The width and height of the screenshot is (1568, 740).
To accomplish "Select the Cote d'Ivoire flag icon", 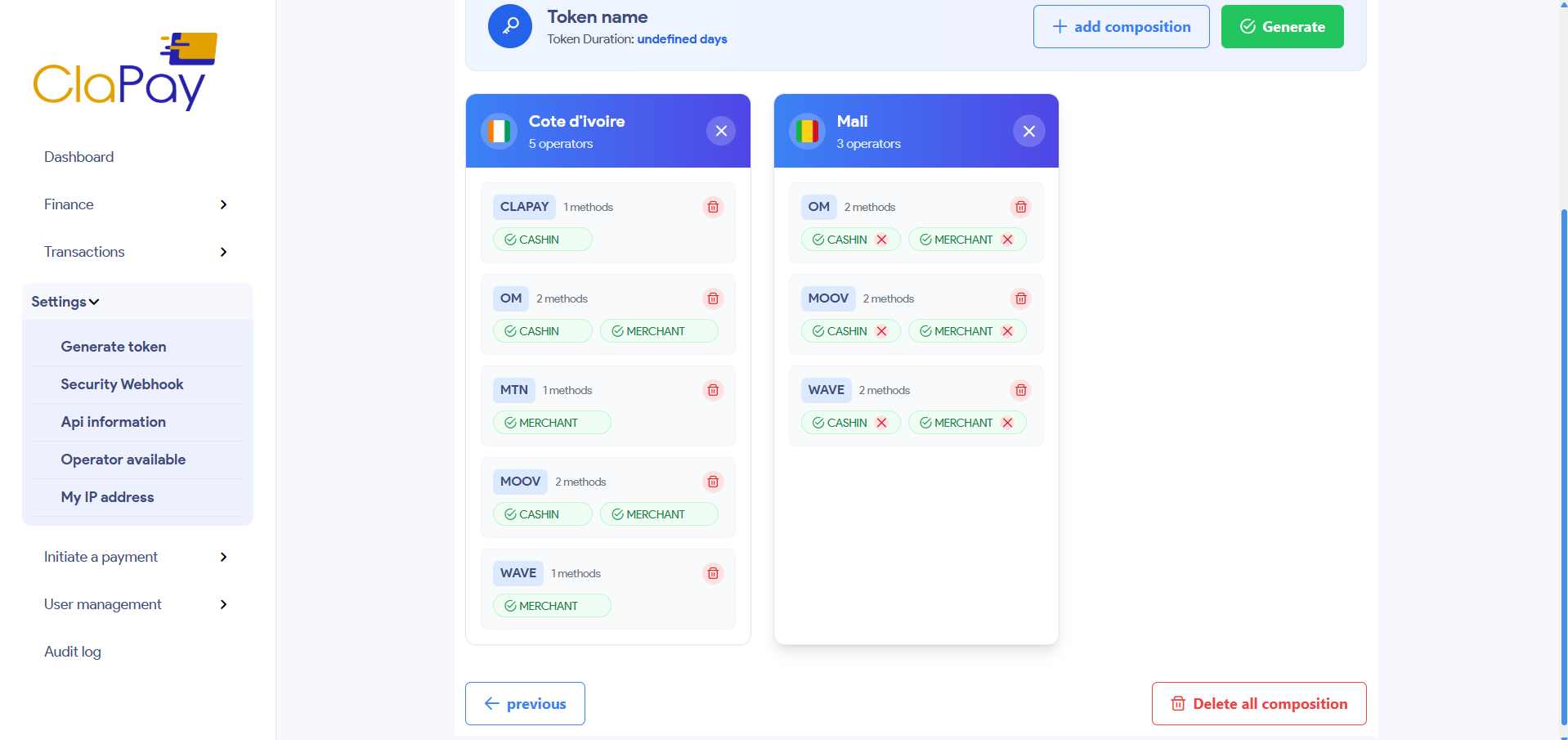I will pos(499,131).
